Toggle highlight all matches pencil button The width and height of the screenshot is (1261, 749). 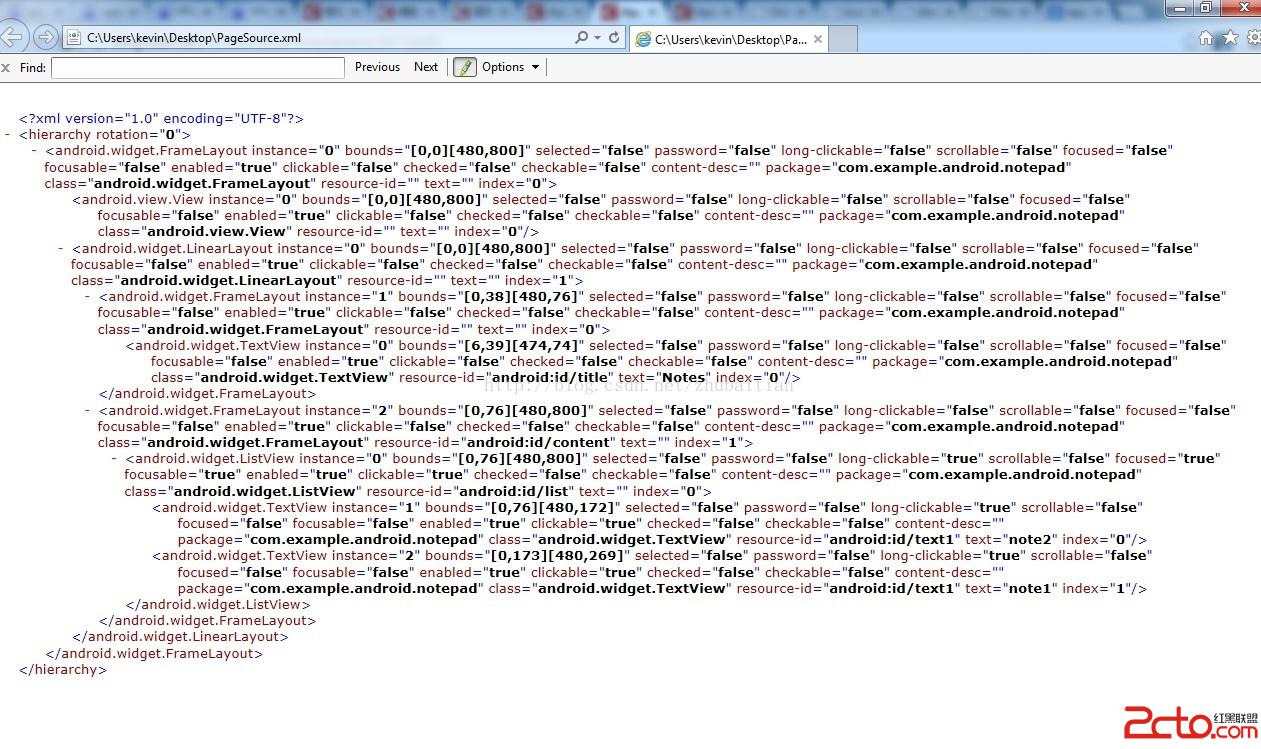[x=465, y=67]
